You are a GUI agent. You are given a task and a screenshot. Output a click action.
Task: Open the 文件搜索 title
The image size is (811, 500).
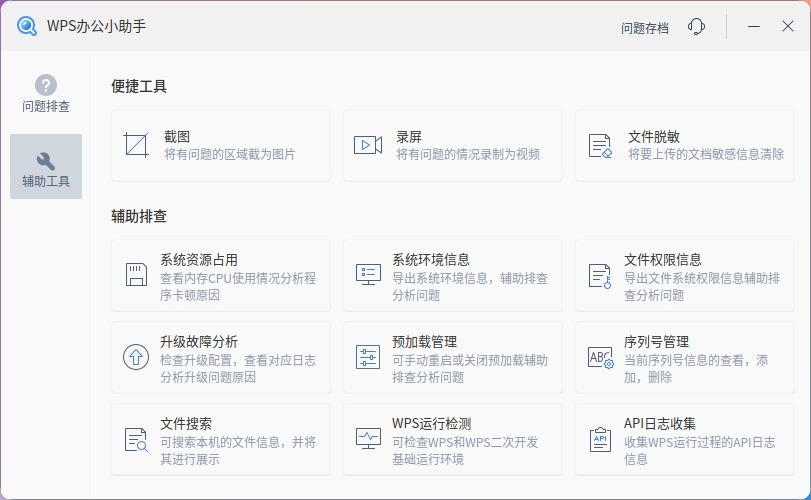pos(186,424)
